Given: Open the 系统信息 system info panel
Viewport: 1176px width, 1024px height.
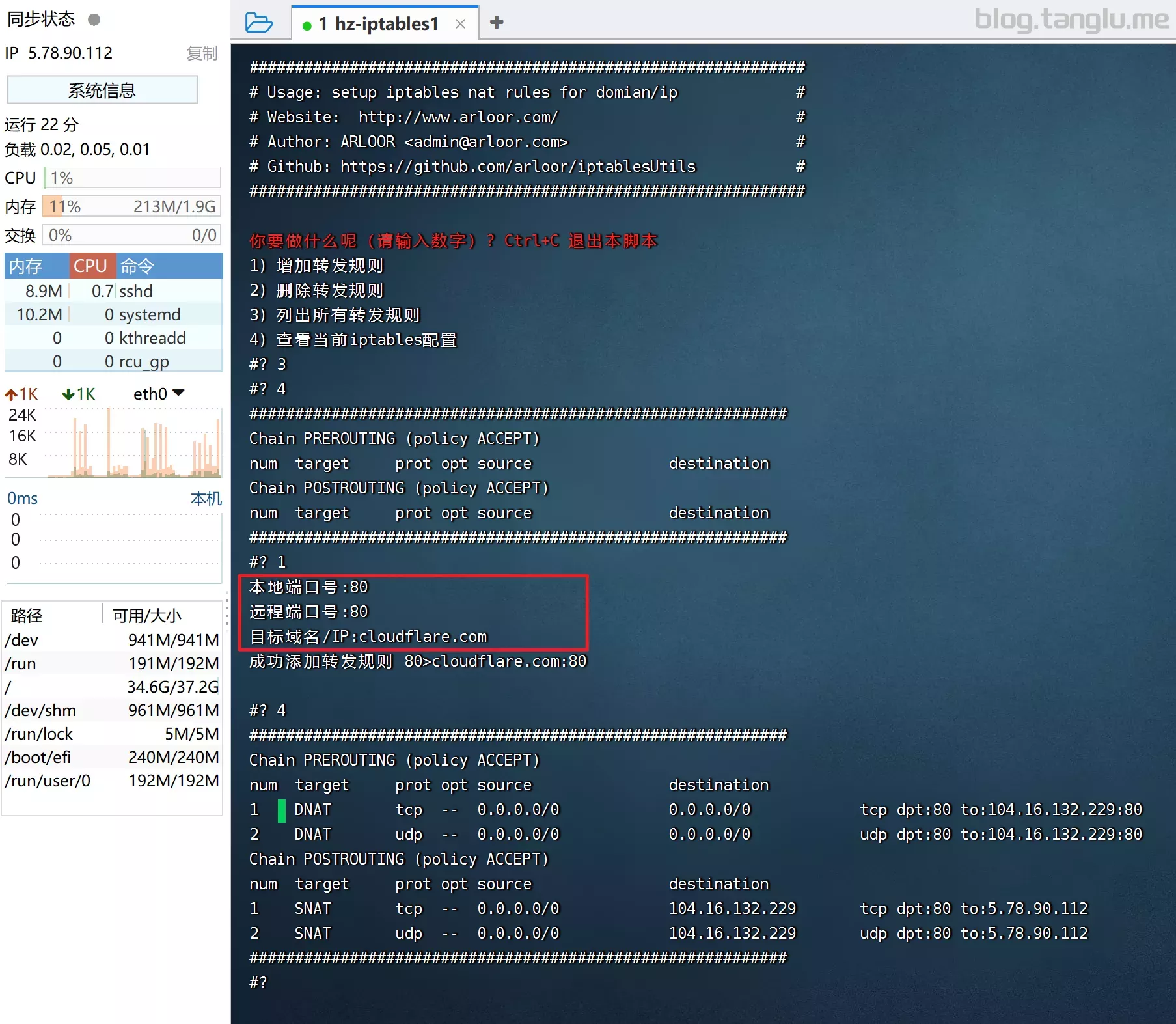Looking at the screenshot, I should pos(102,90).
